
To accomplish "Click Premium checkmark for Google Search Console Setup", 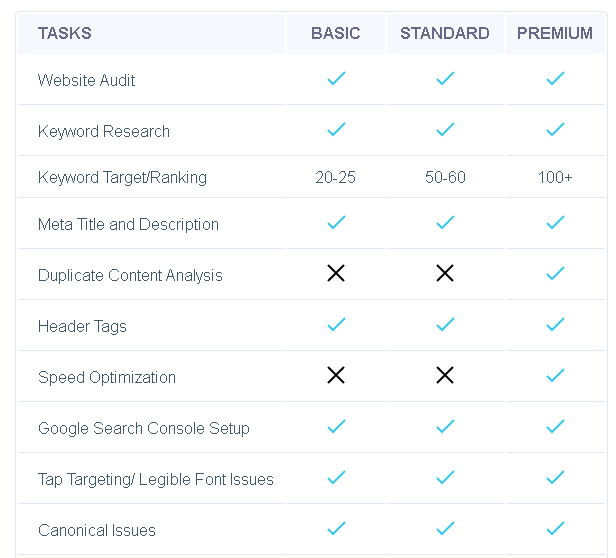I will coord(555,426).
